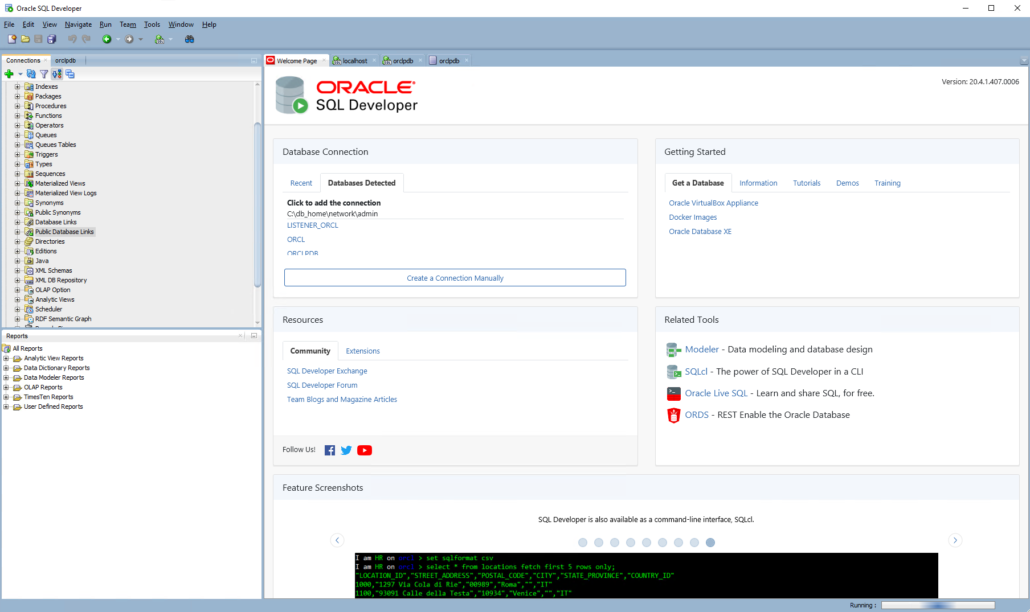
Task: Select the Databases Detected tab
Action: [x=361, y=183]
